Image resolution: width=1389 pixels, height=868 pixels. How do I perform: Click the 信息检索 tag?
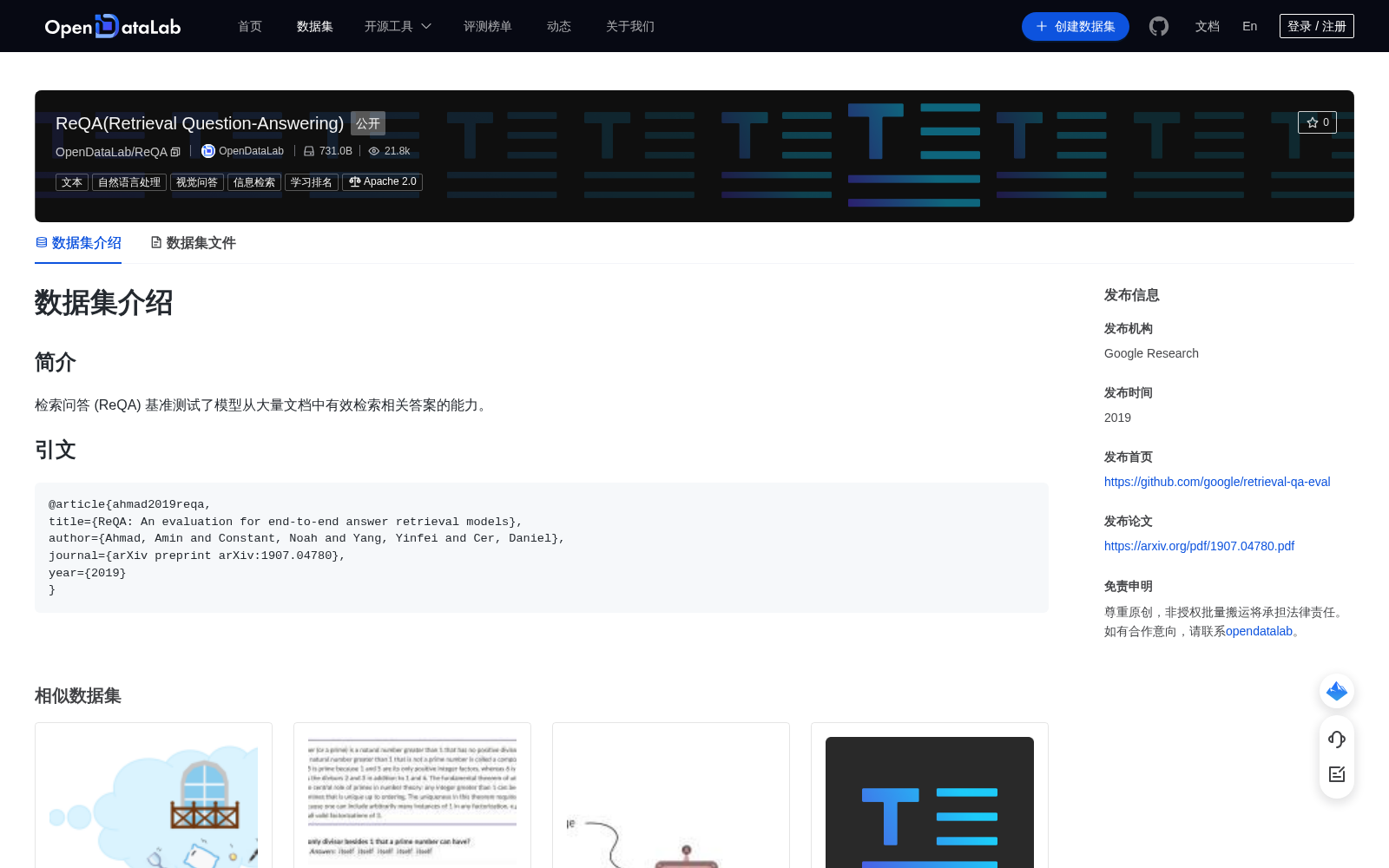point(254,182)
